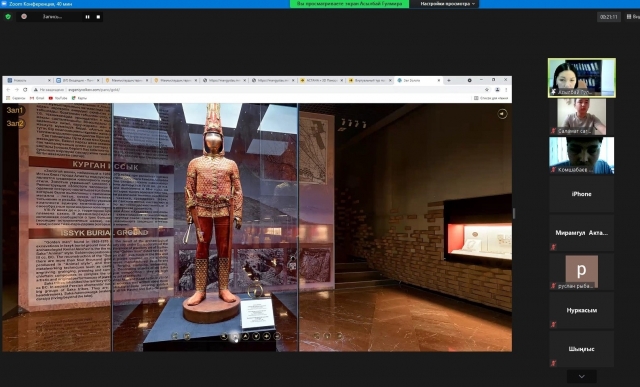Expand more participants with the down chevron
Screen dimensions: 640x387
pos(582,376)
